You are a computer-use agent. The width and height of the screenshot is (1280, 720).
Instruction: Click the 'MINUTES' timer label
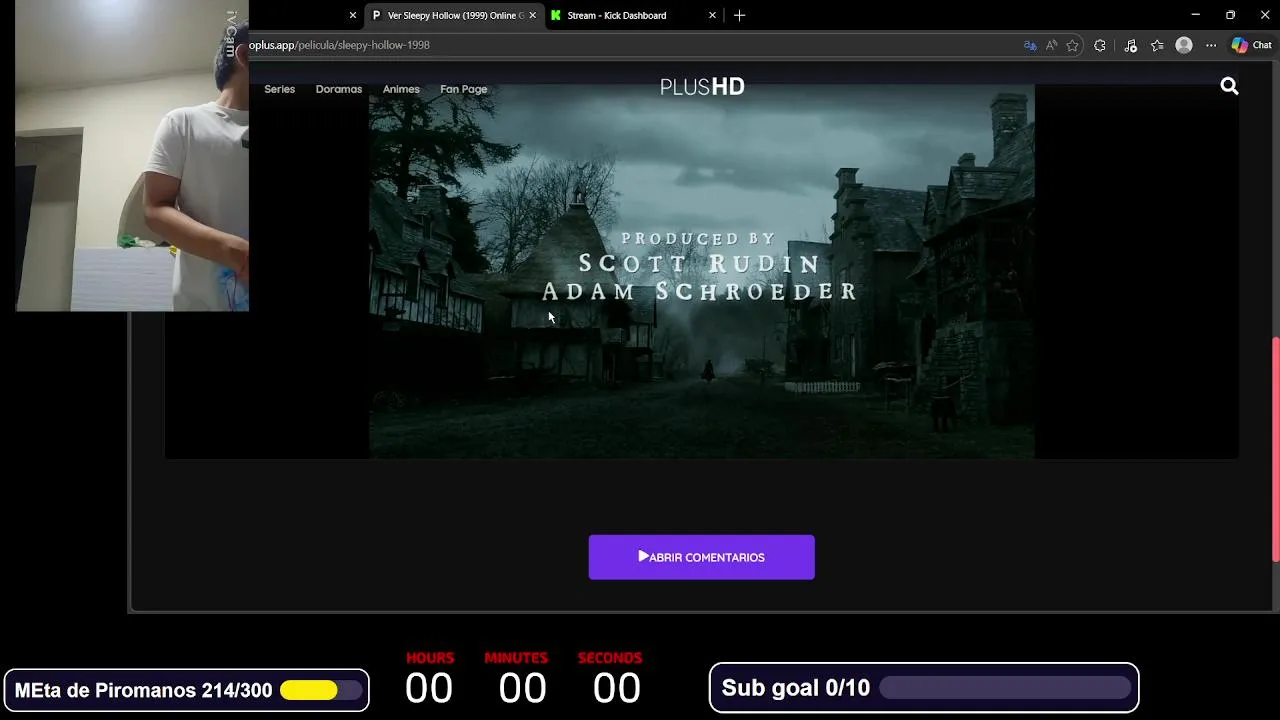516,658
